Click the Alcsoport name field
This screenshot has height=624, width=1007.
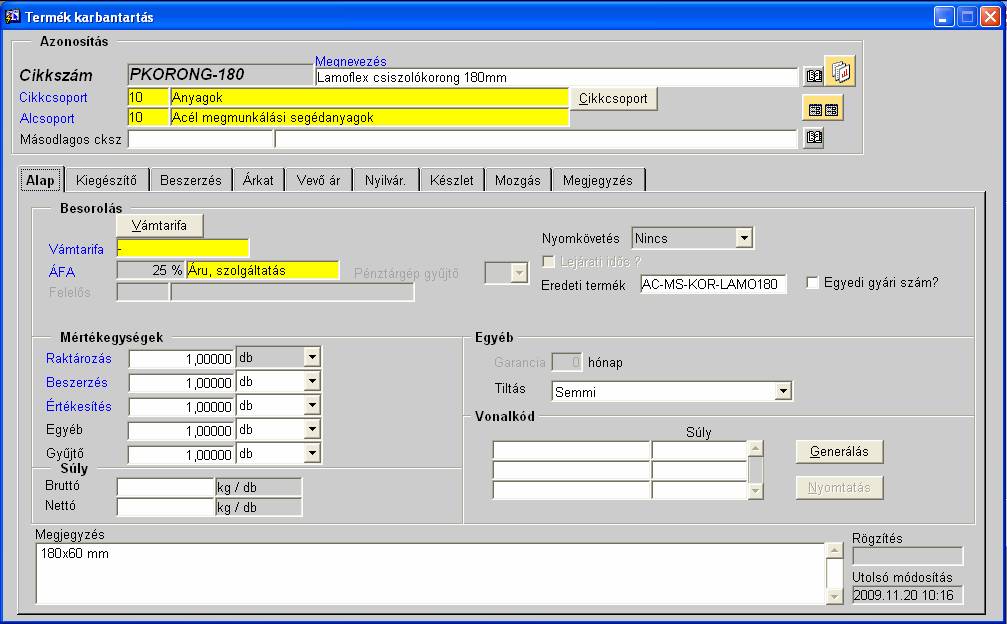point(369,117)
